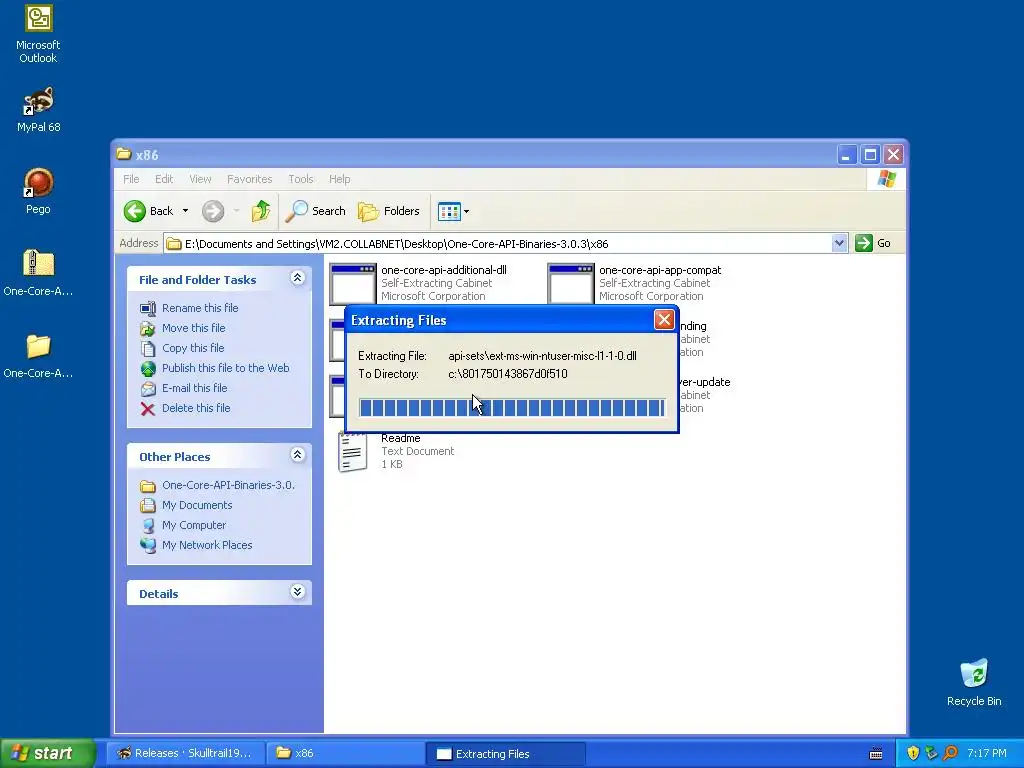Open the View menu

[200, 179]
